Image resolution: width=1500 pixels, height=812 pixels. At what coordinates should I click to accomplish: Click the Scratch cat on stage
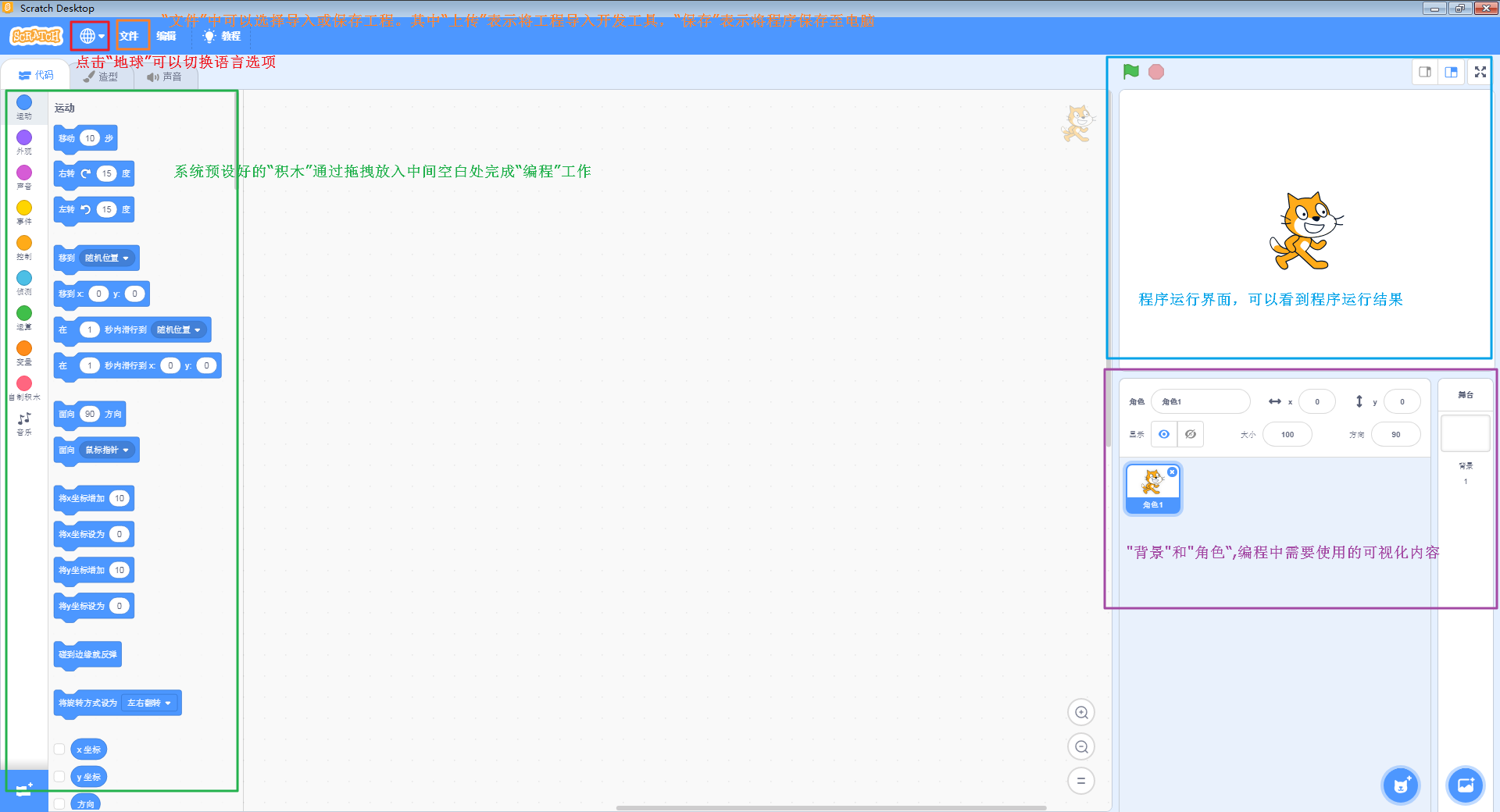click(x=1306, y=231)
